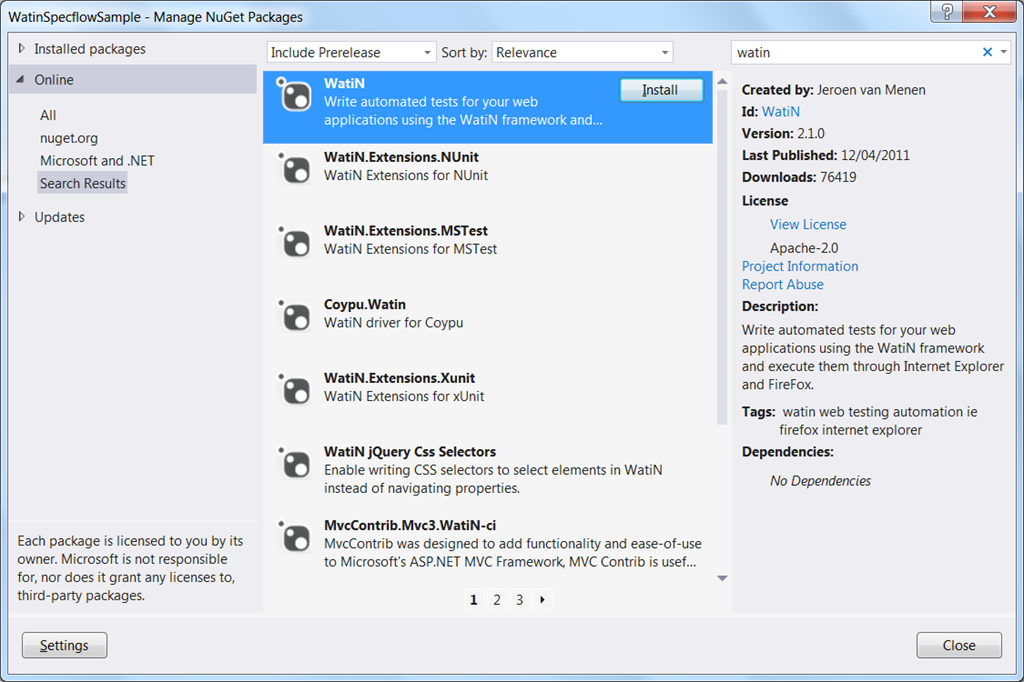Select the Coypu.Watin package title
Screen dimensions: 1024x682
point(364,305)
